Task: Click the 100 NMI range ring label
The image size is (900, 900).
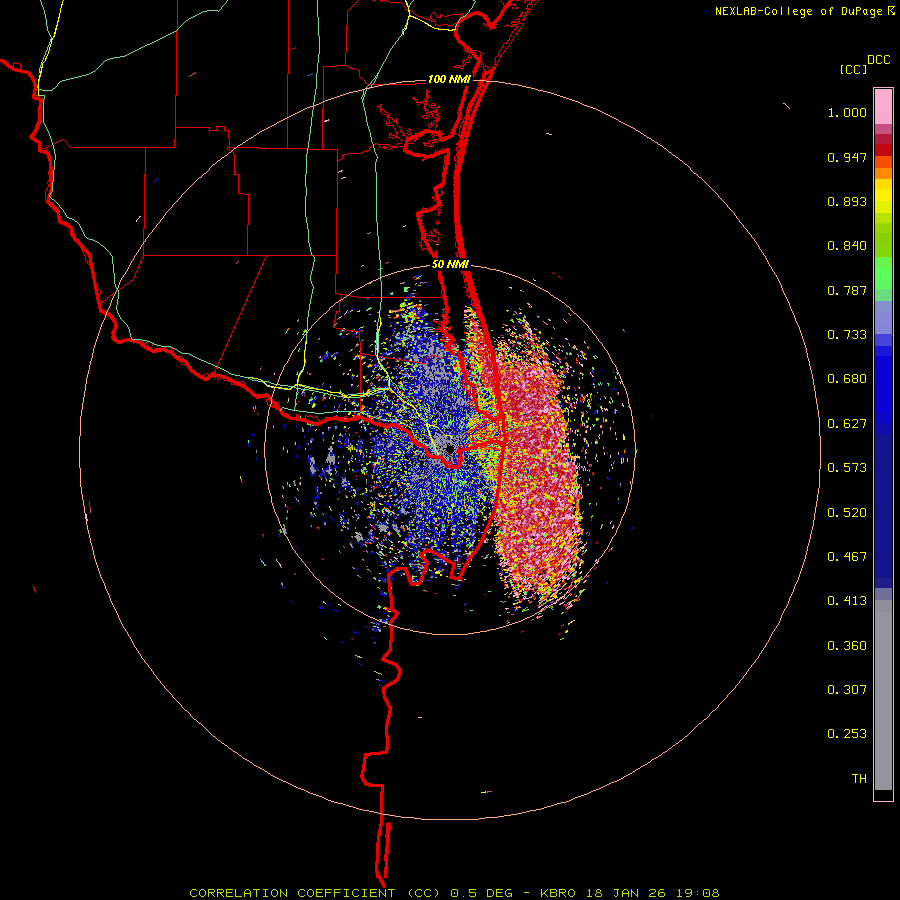Action: 449,79
